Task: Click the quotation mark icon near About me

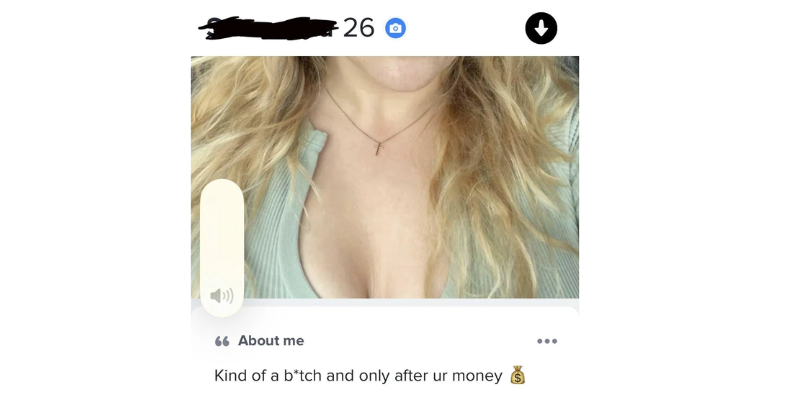Action: coord(222,342)
